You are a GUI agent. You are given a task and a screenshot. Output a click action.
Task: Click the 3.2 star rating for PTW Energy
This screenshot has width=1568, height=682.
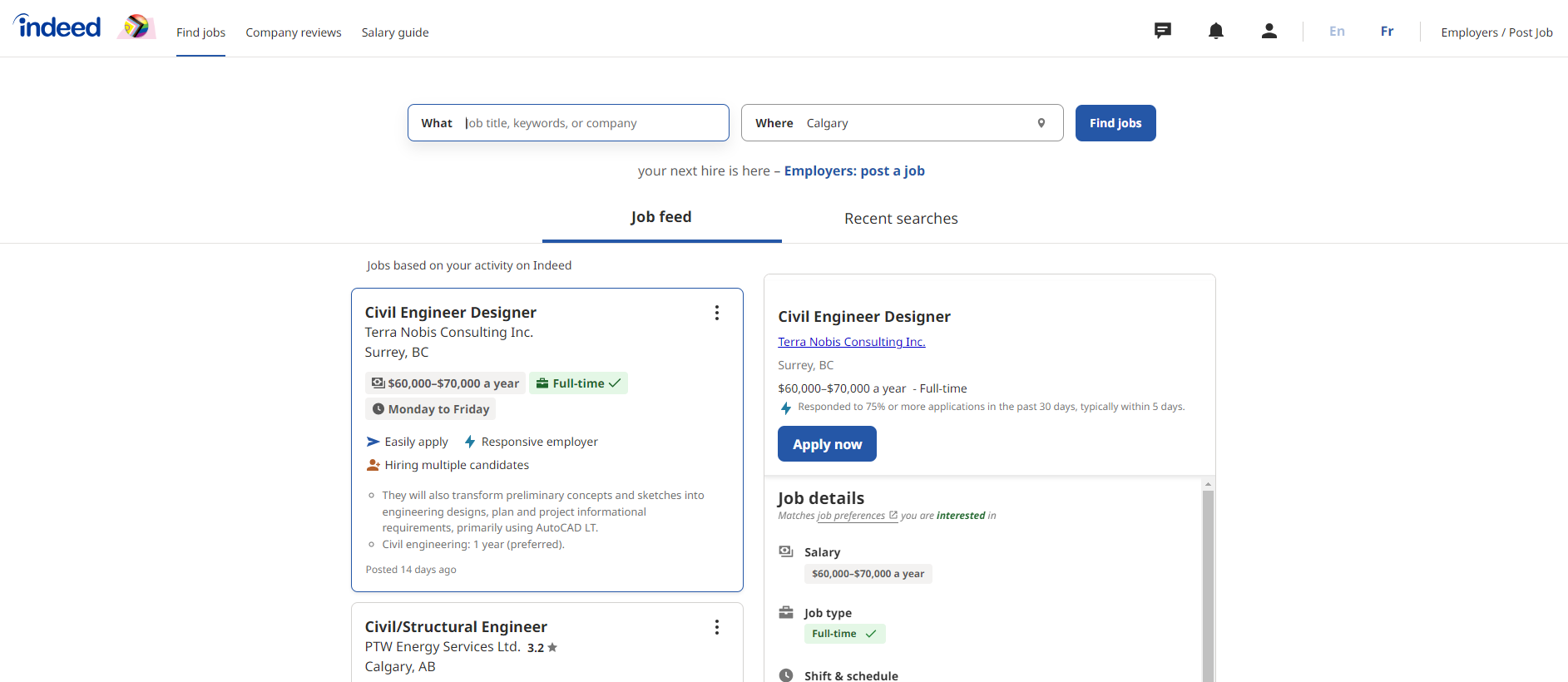pyautogui.click(x=542, y=648)
